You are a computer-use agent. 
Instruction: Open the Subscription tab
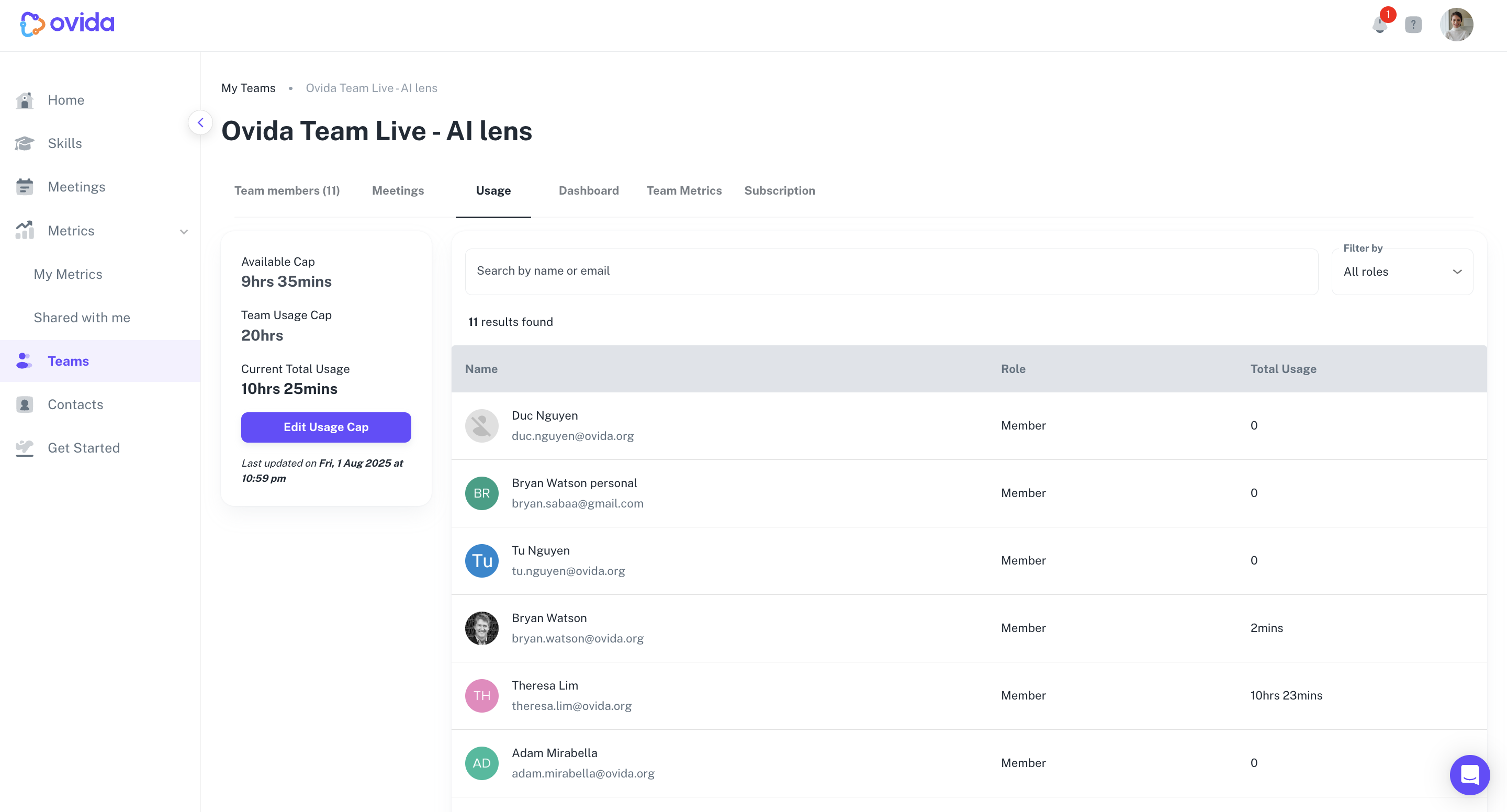pos(779,191)
